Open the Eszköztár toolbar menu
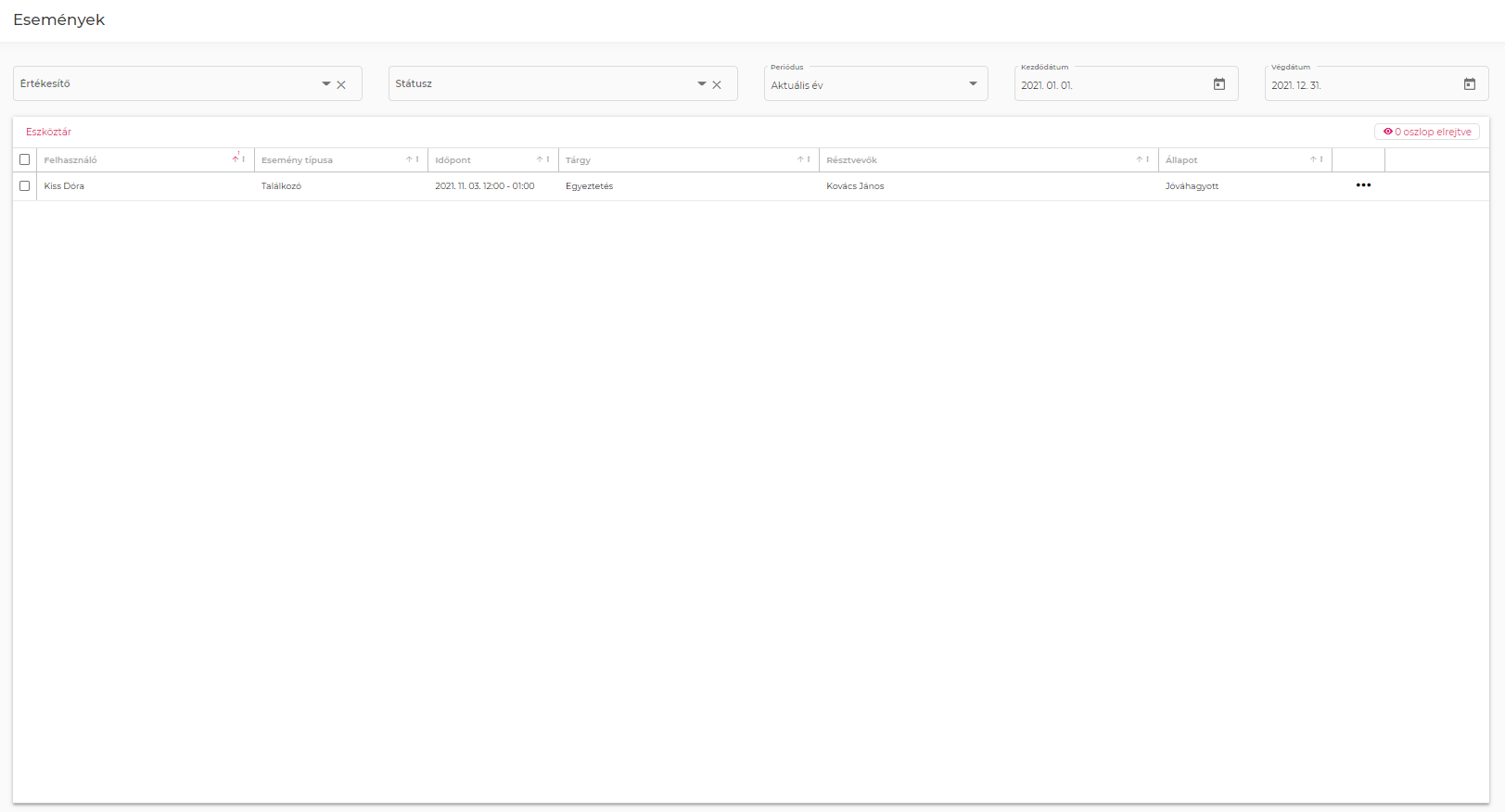 tap(48, 132)
